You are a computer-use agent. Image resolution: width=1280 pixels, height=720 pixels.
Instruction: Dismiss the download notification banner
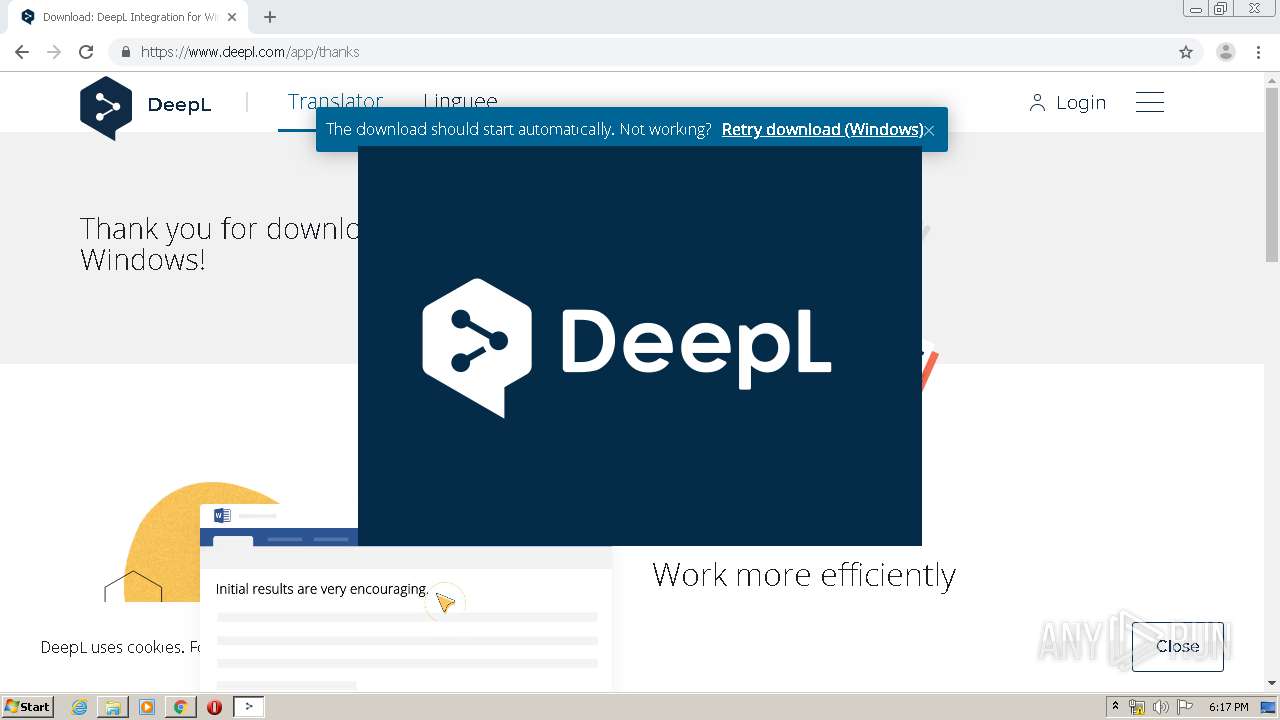(x=929, y=130)
